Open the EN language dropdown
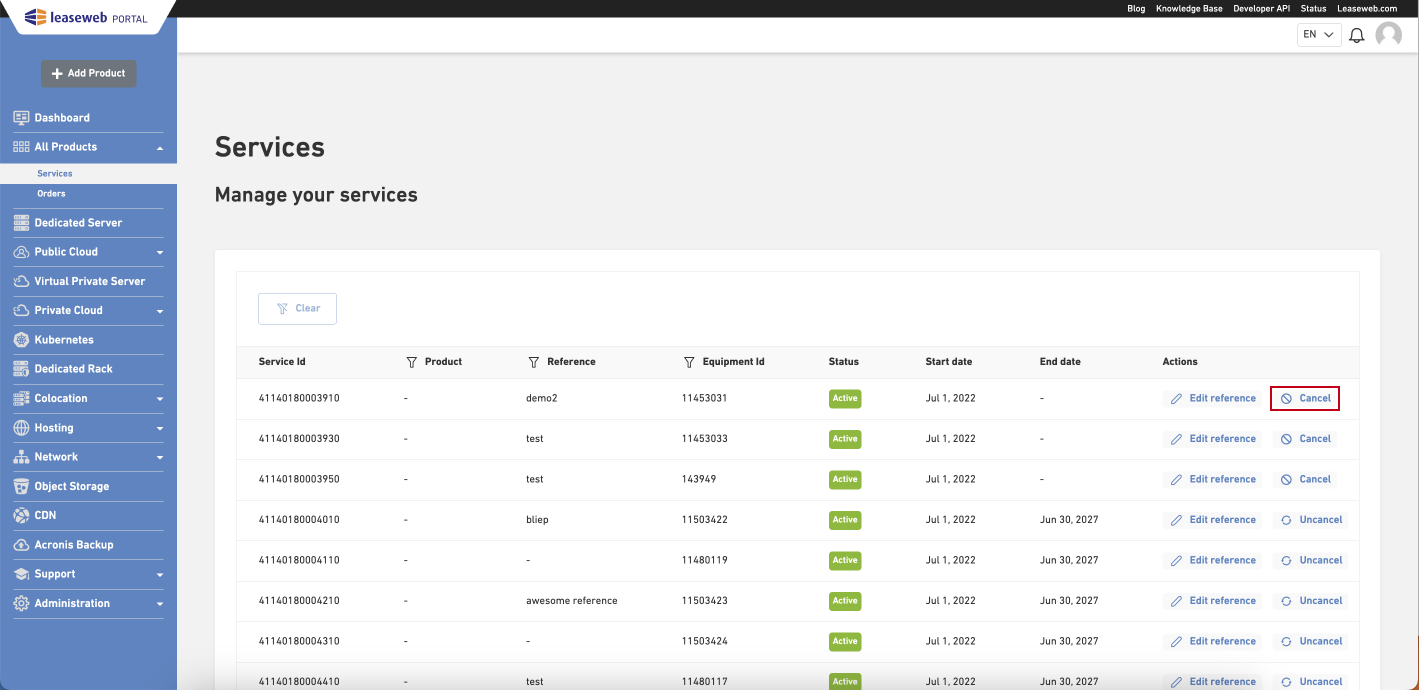Image resolution: width=1419 pixels, height=690 pixels. click(x=1318, y=34)
